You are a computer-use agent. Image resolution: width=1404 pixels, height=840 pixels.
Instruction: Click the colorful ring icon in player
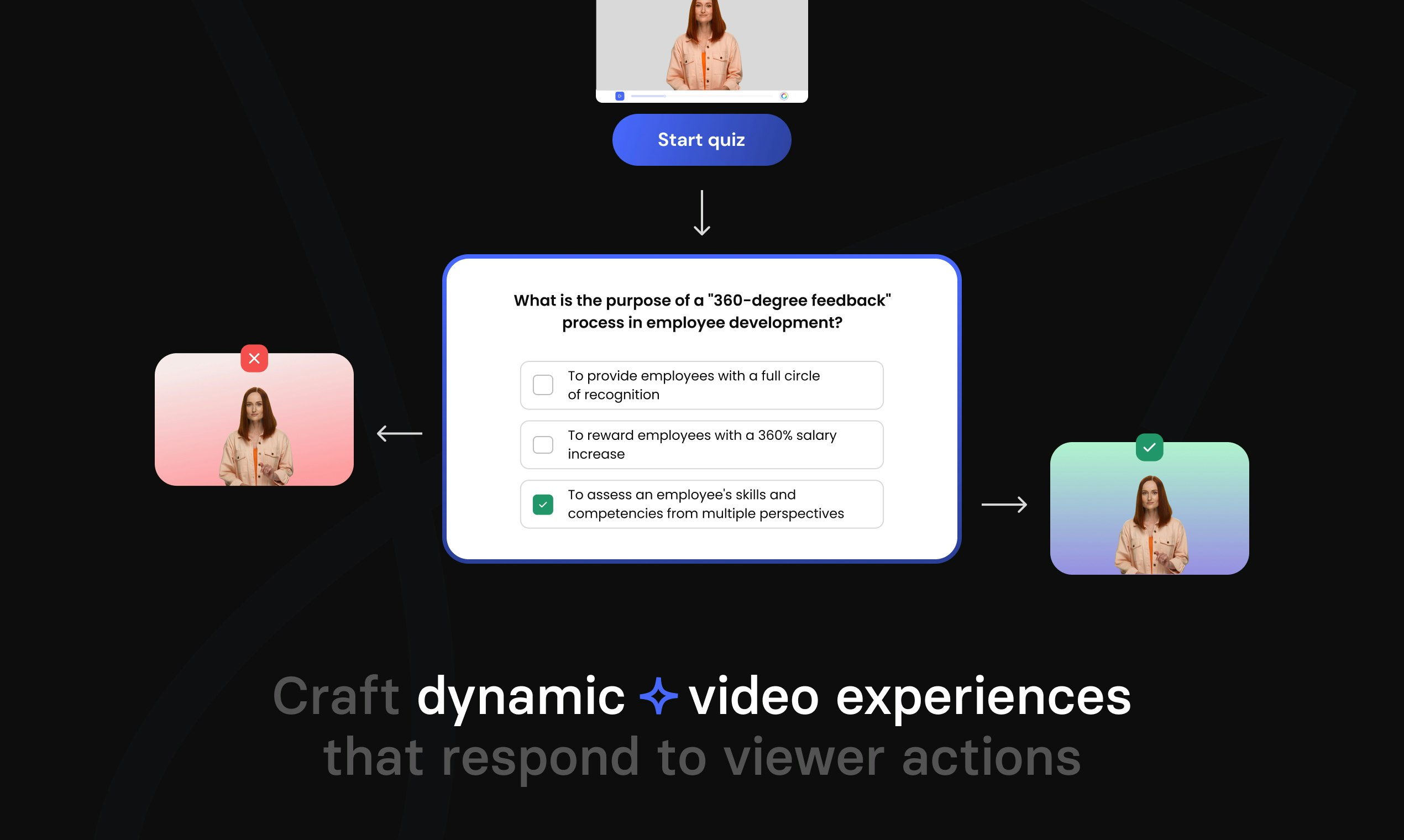pyautogui.click(x=783, y=96)
